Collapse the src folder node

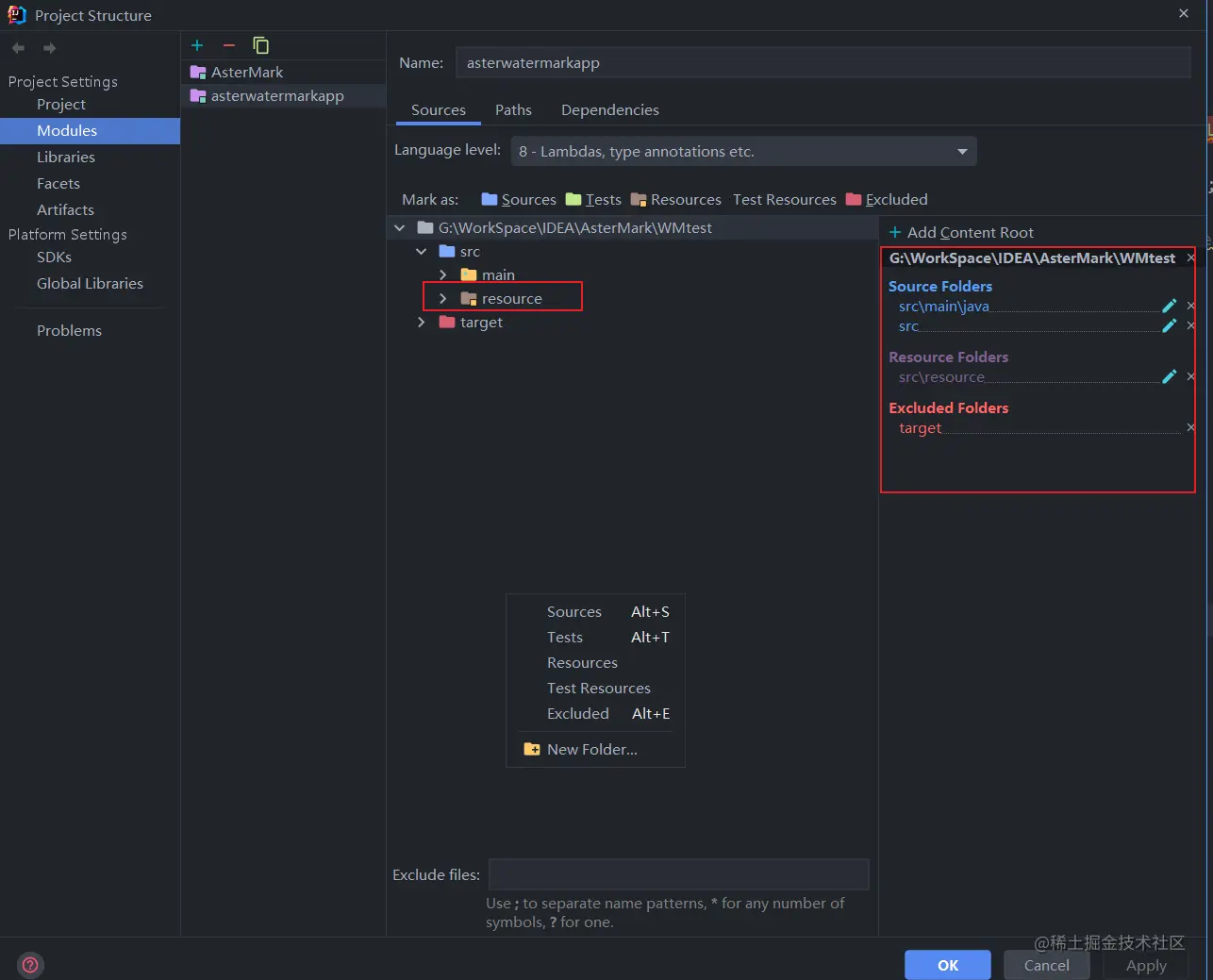click(x=422, y=251)
